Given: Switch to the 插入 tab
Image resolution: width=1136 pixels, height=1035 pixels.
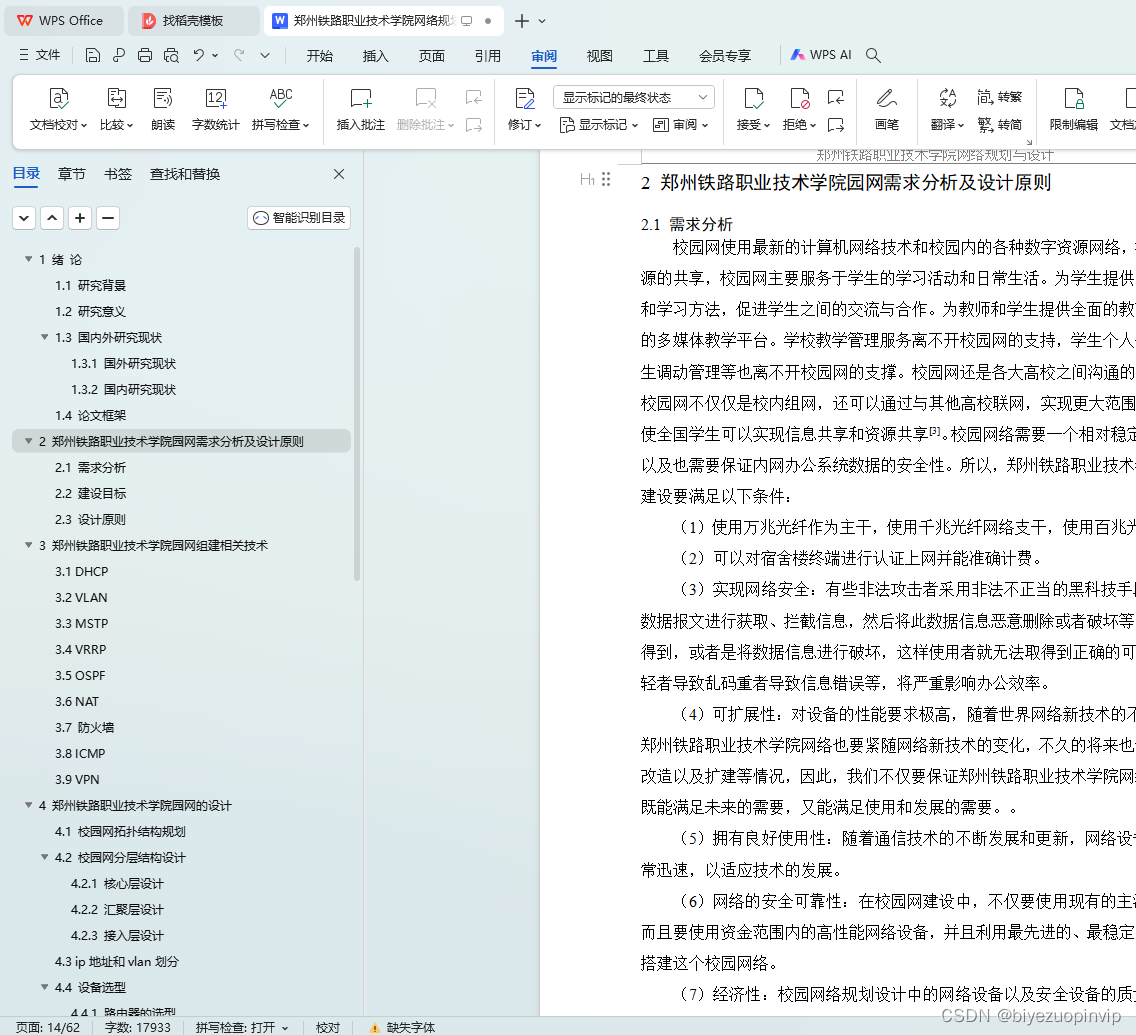Looking at the screenshot, I should point(375,56).
